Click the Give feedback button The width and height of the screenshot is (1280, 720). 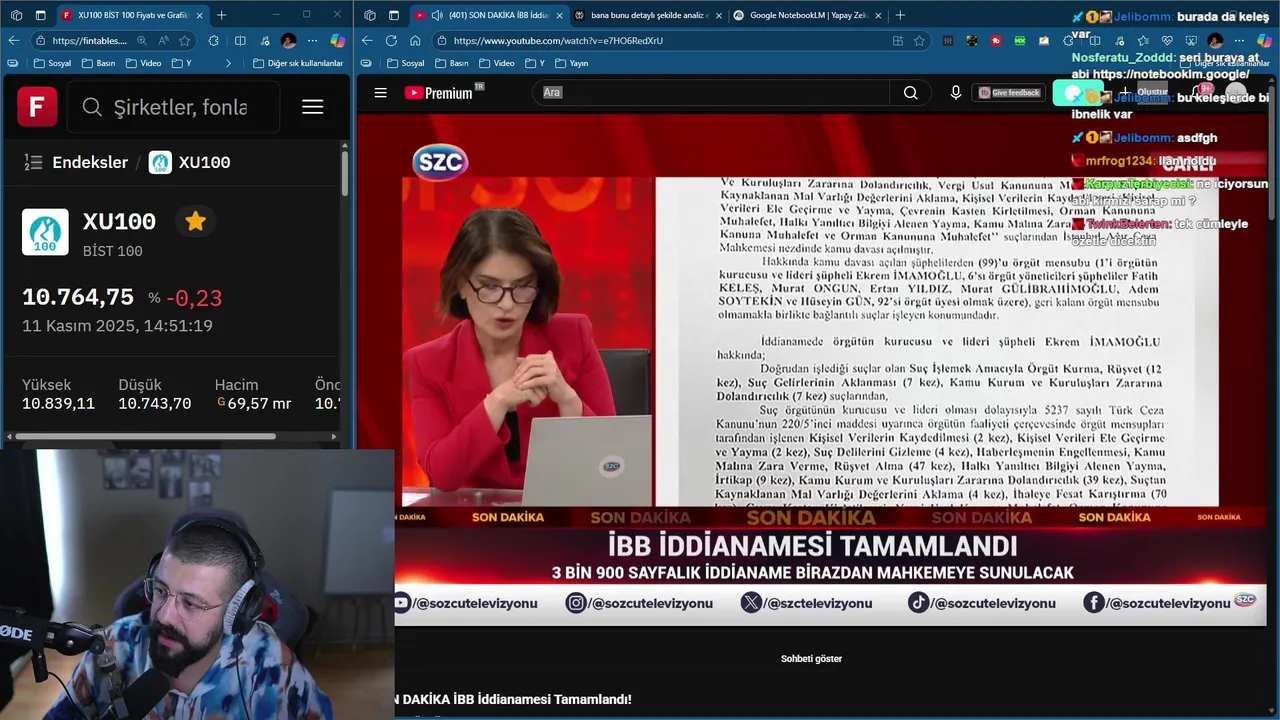pyautogui.click(x=1009, y=93)
